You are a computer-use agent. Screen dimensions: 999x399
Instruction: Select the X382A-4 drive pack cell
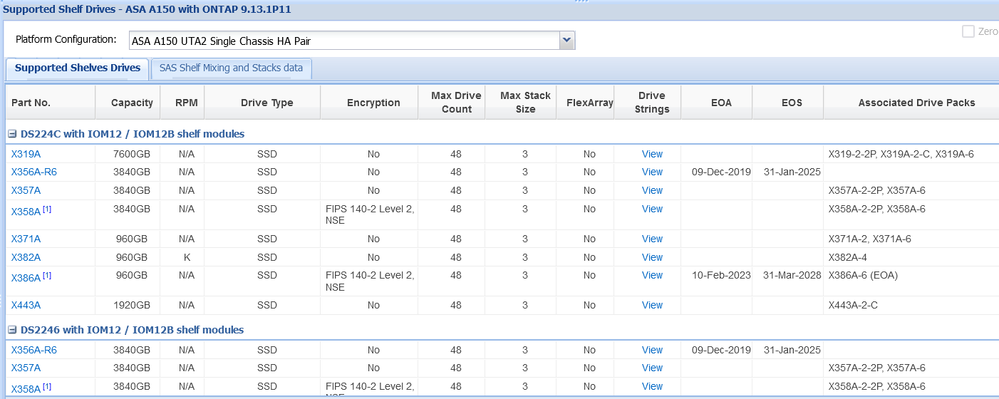(847, 257)
